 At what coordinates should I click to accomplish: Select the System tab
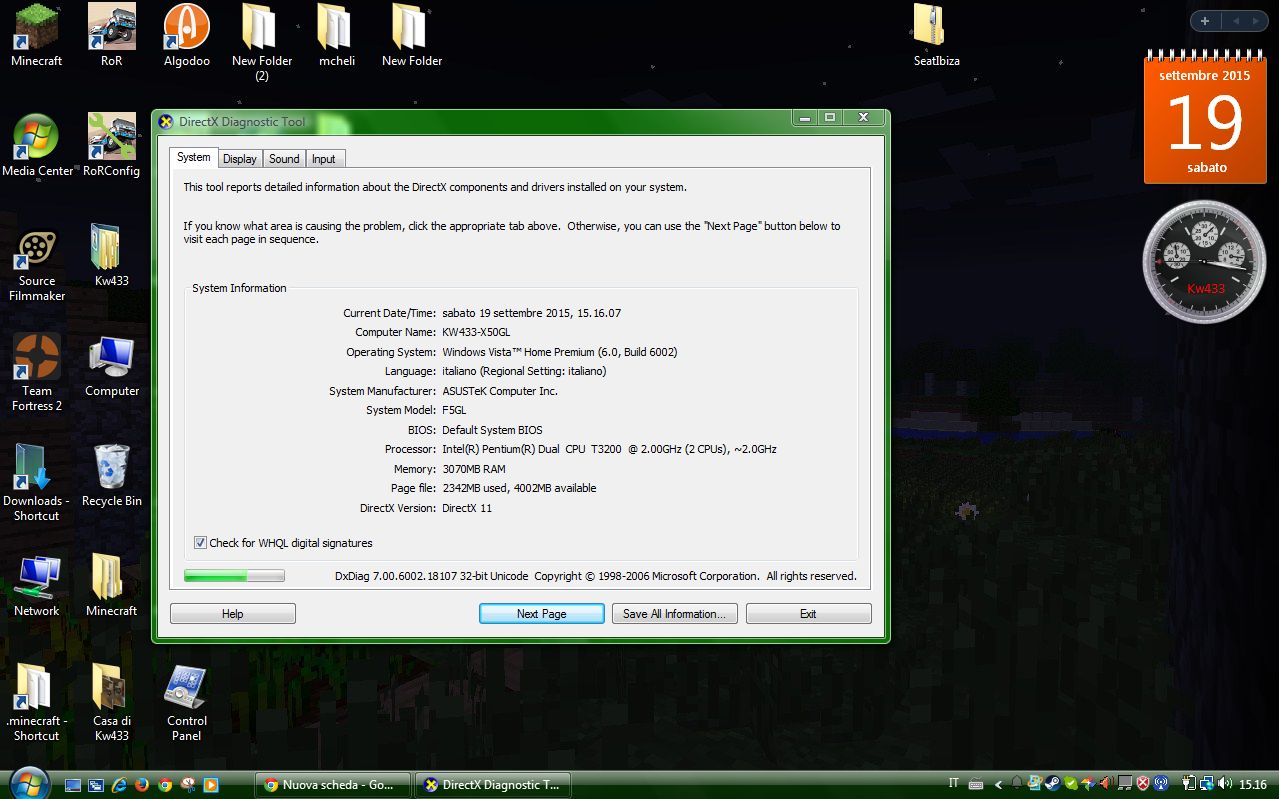194,157
